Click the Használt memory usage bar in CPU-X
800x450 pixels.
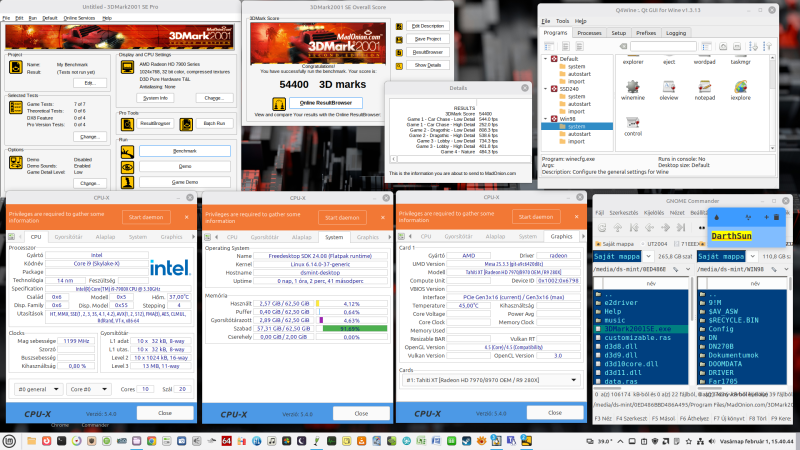click(352, 304)
